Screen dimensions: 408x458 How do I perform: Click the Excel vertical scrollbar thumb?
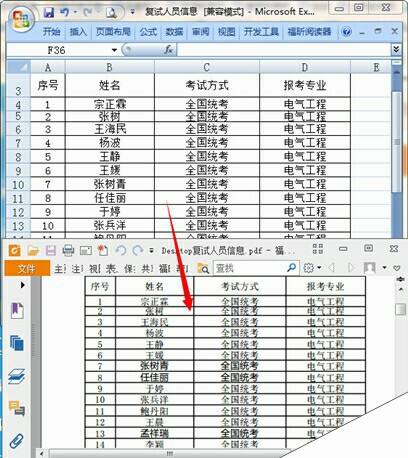coord(397,142)
